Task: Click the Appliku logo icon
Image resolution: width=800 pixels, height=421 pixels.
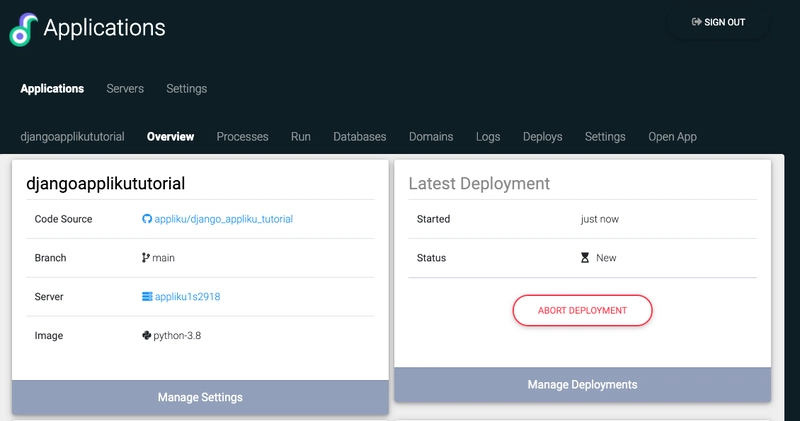Action: (x=23, y=30)
